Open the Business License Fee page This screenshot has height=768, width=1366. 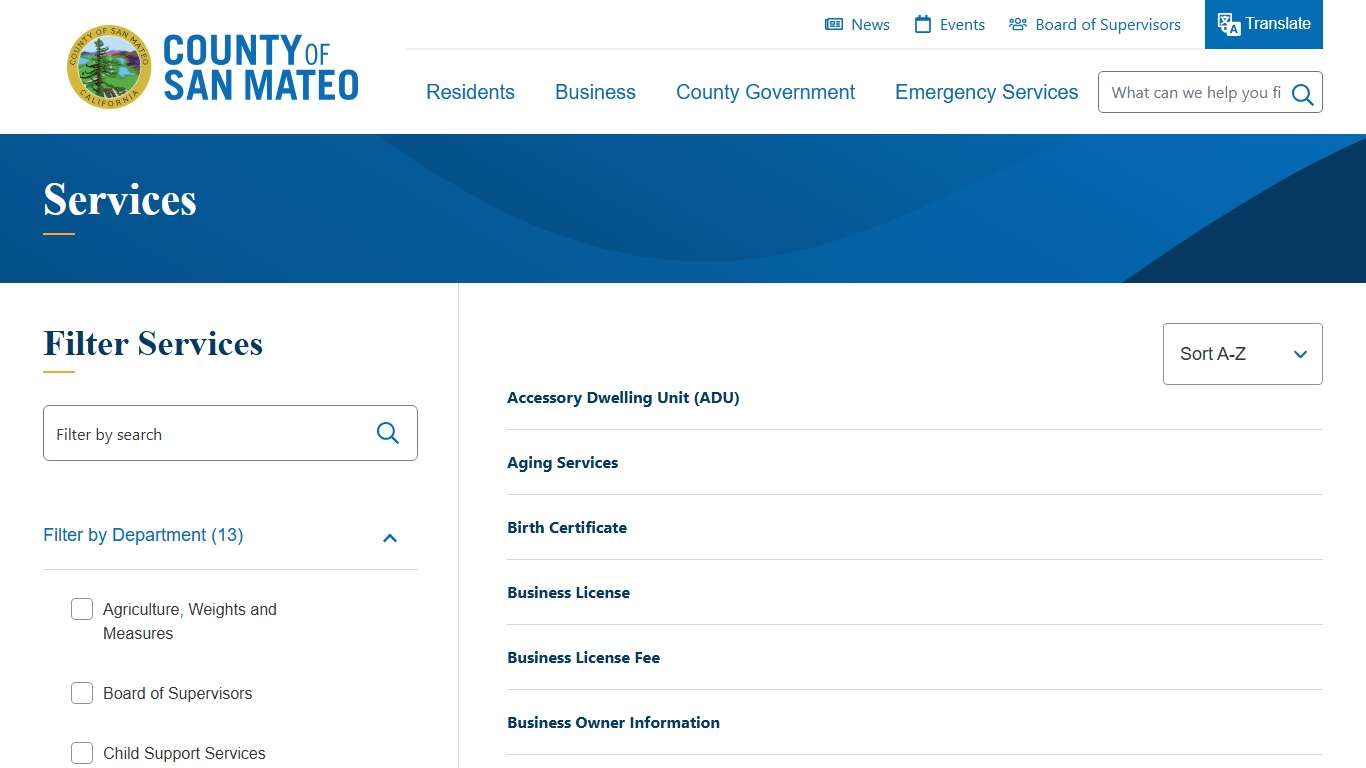tap(583, 657)
